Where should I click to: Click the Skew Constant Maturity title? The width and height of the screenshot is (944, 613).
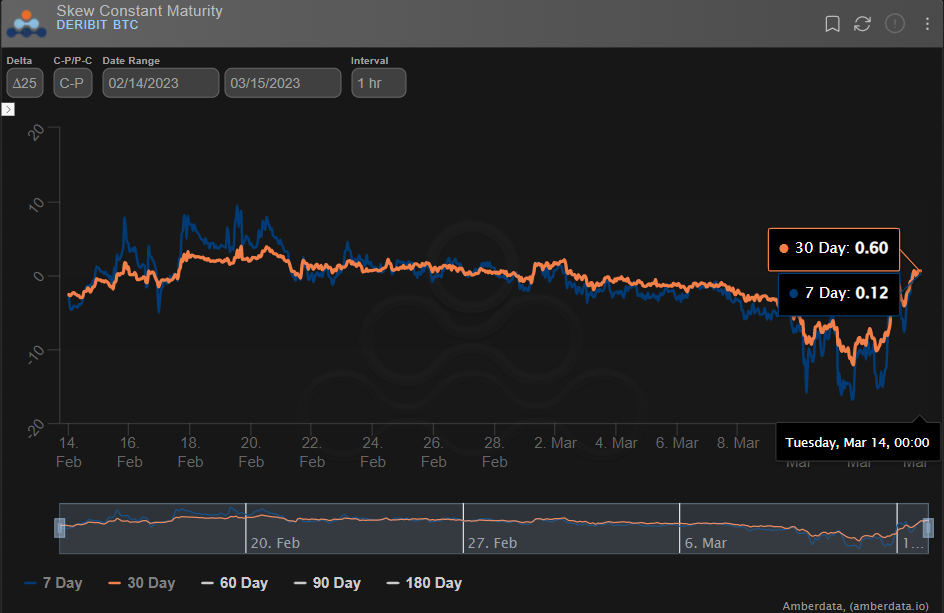pos(140,11)
